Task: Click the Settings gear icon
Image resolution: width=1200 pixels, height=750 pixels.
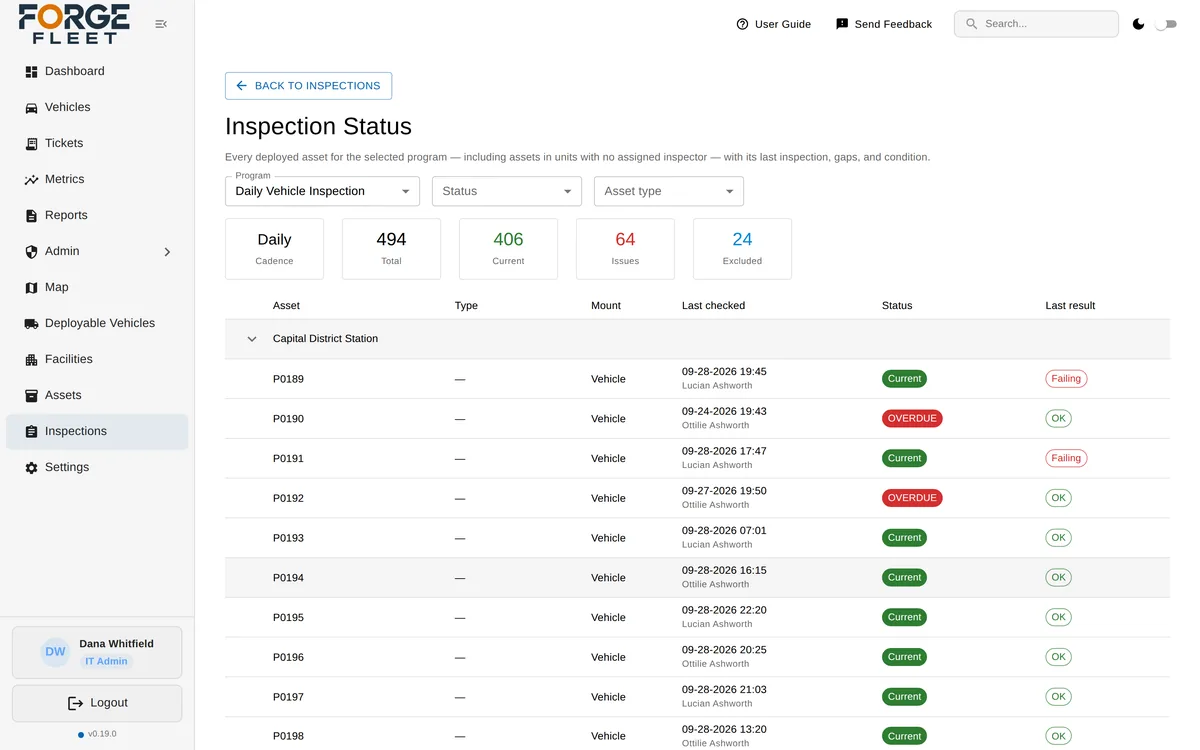Action: click(x=31, y=468)
